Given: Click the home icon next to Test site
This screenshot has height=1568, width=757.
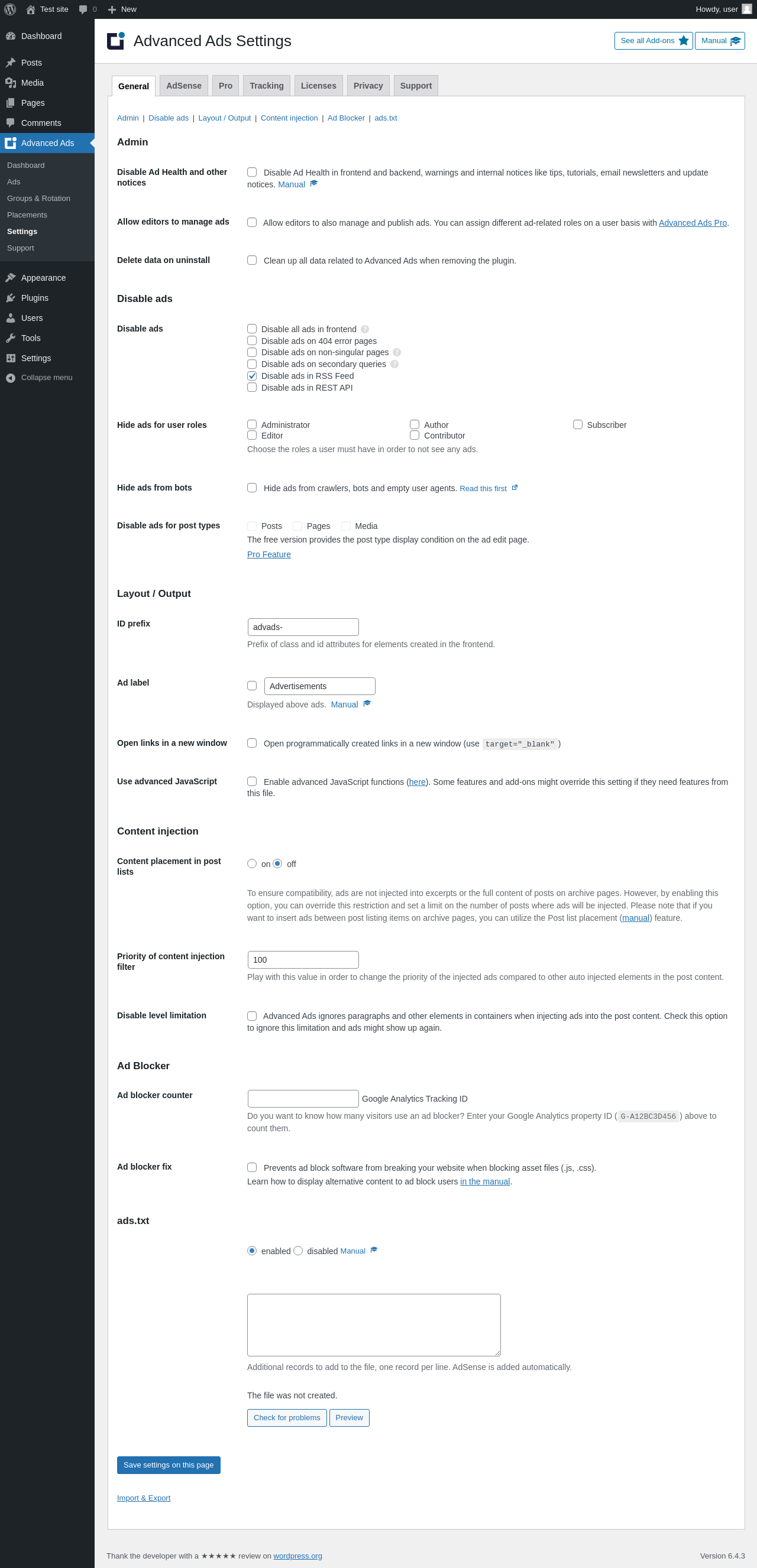Looking at the screenshot, I should [30, 9].
